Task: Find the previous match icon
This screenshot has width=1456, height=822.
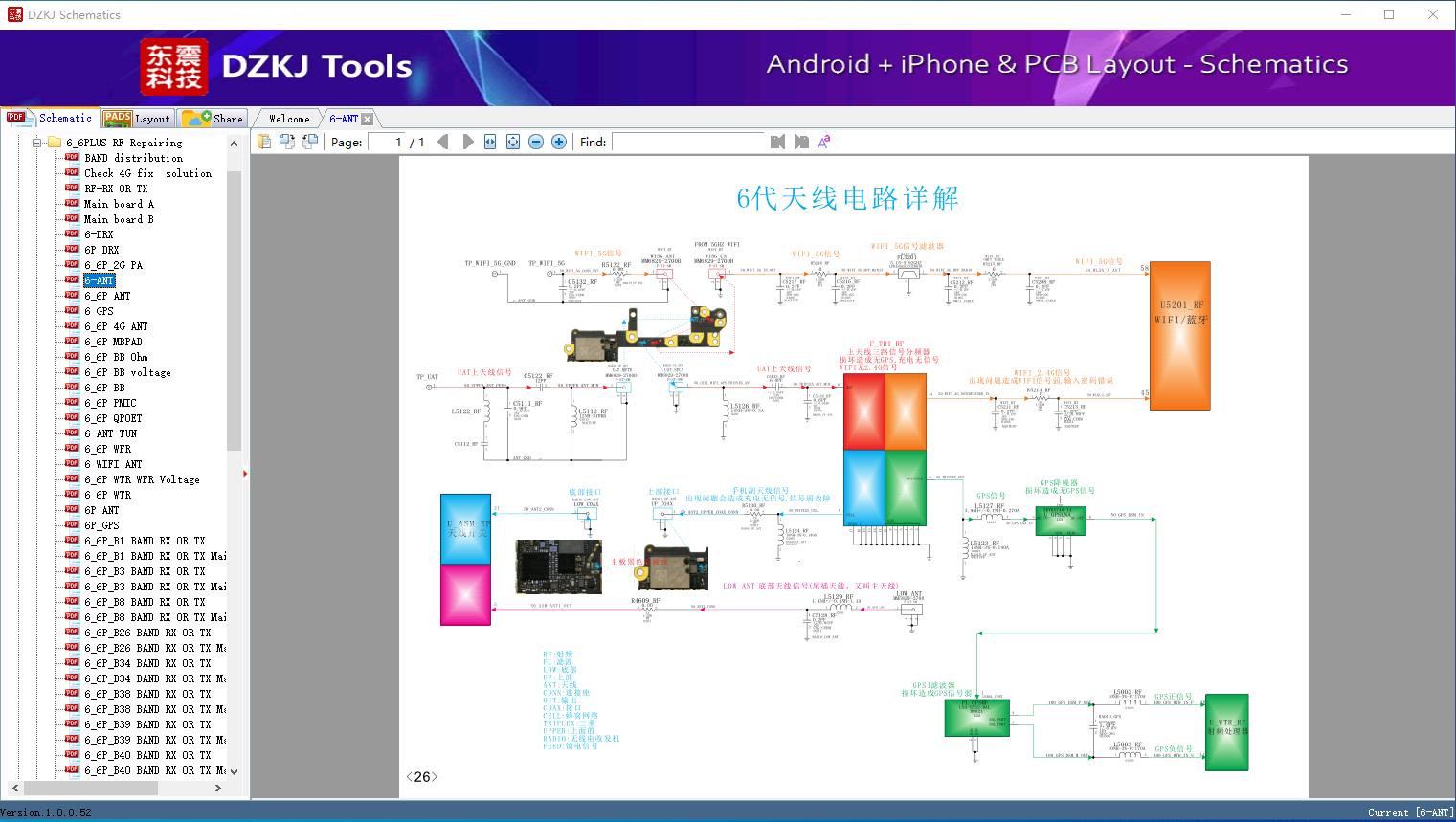Action: tap(777, 142)
